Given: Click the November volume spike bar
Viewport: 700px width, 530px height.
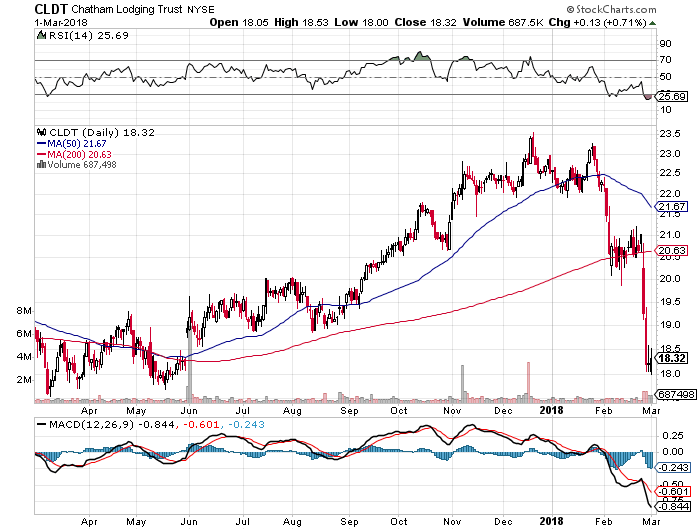Looking at the screenshot, I should click(462, 384).
